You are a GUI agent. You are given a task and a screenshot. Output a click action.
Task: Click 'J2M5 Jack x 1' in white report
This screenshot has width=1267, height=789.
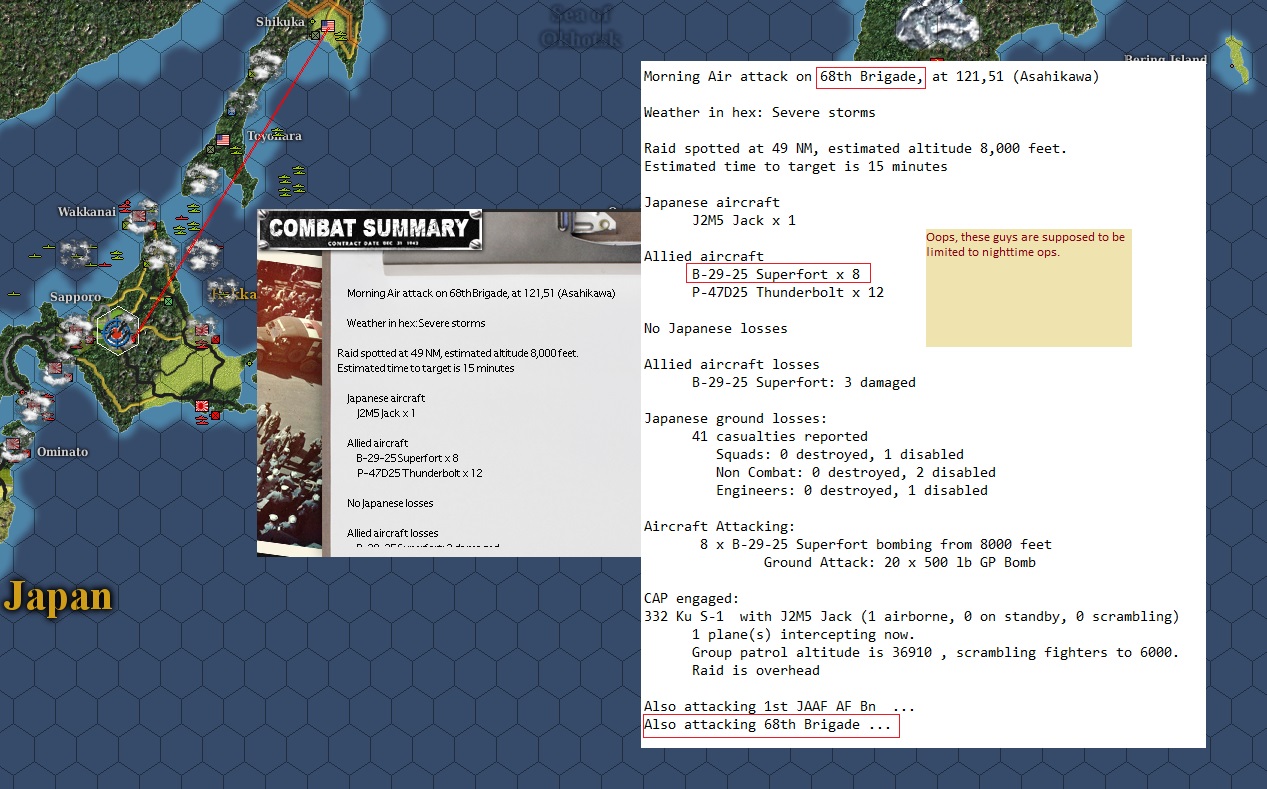tap(744, 220)
